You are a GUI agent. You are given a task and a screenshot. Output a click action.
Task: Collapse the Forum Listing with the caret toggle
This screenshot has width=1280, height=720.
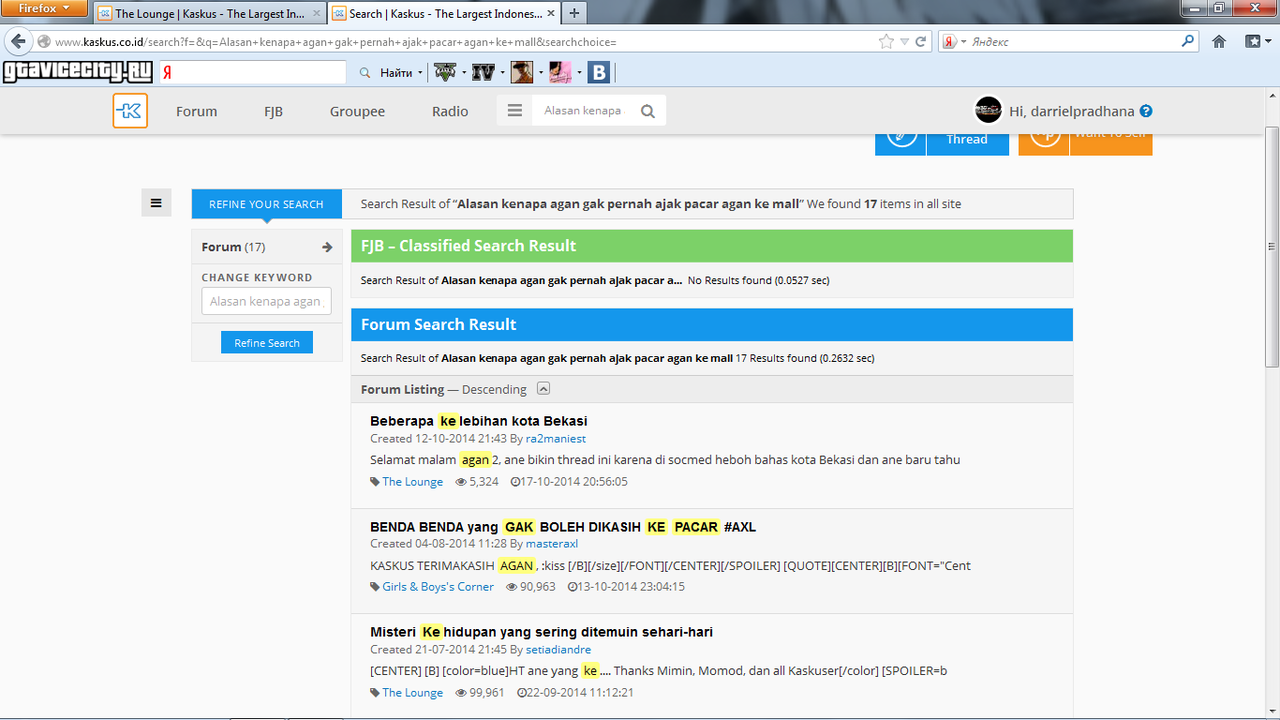543,389
